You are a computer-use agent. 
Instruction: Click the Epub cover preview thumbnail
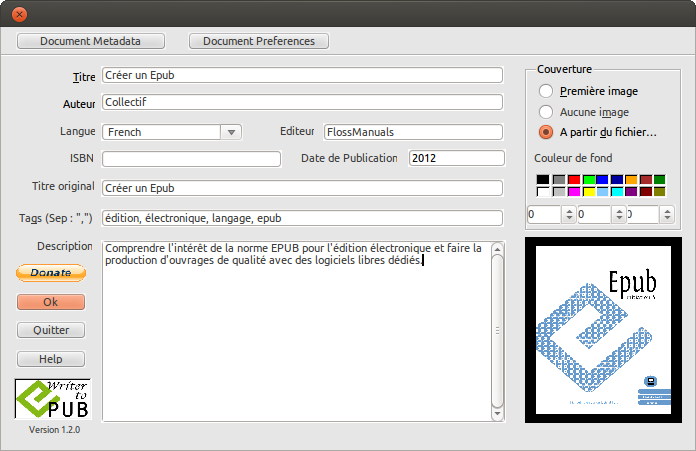click(603, 330)
